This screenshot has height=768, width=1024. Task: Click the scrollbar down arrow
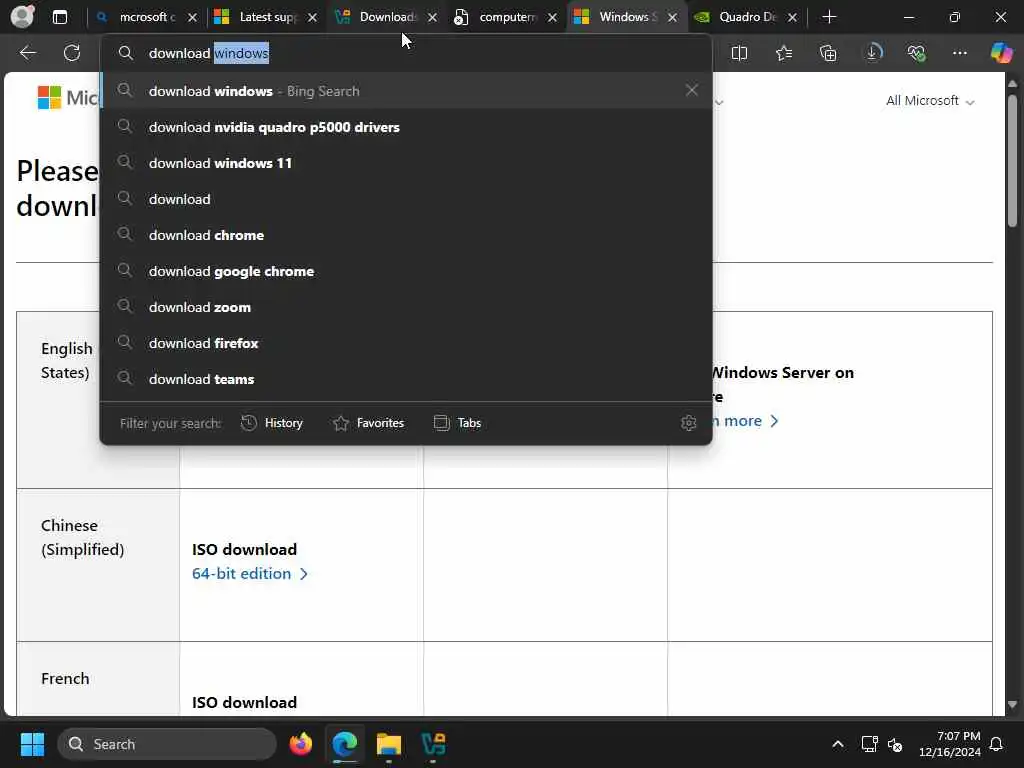[x=1012, y=705]
